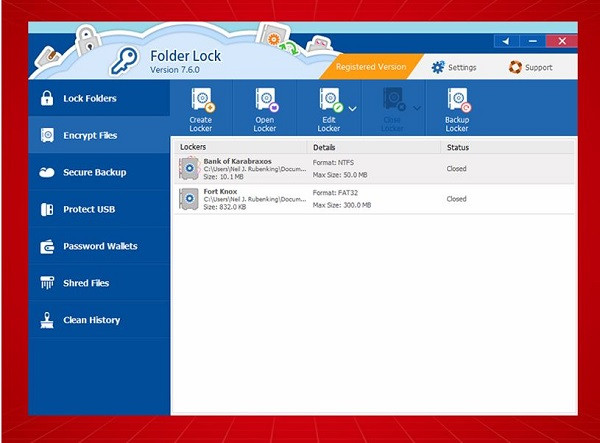This screenshot has width=600, height=443.
Task: Select the Fort Knox locker name
Action: 220,191
